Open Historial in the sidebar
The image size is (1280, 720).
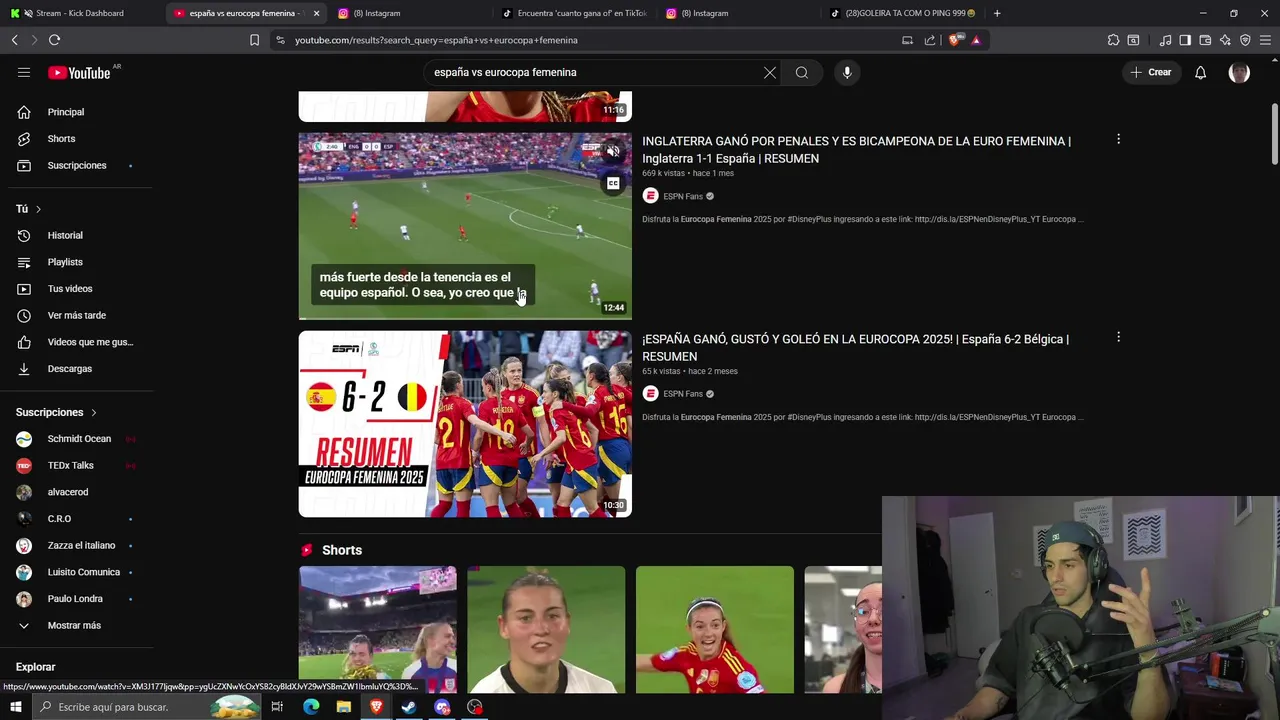click(65, 235)
